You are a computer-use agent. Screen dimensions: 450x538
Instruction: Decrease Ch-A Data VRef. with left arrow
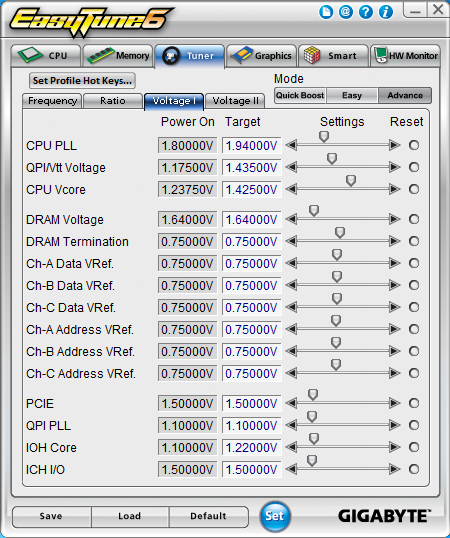291,263
